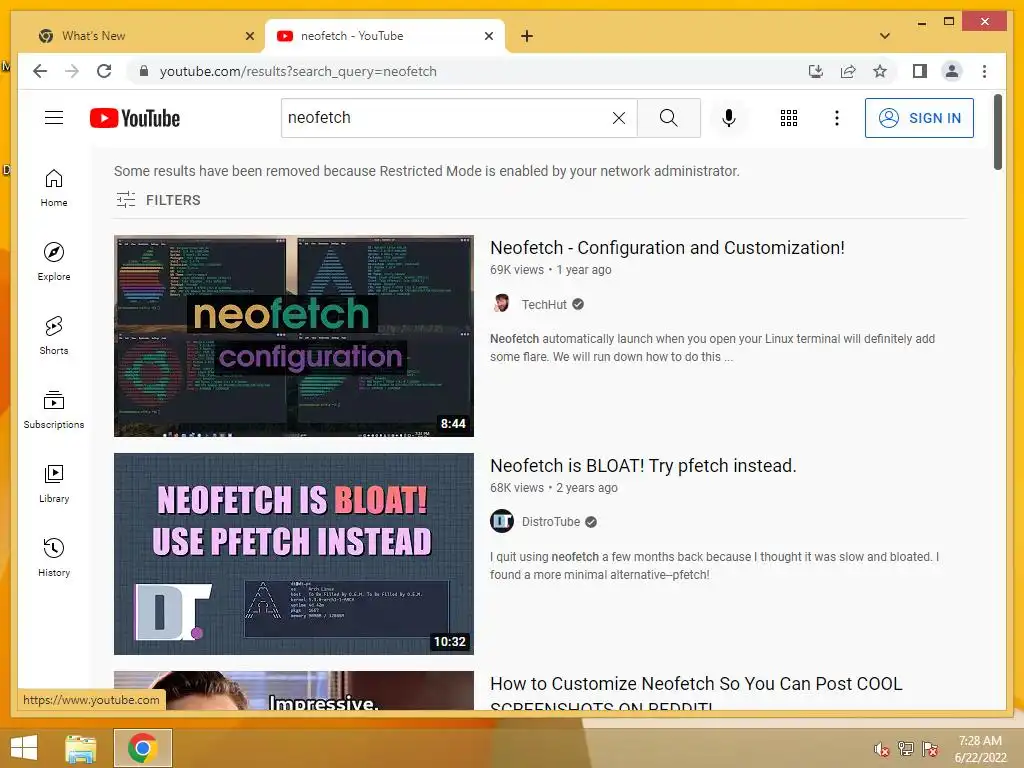This screenshot has height=768, width=1024.
Task: Click the DistroTube video description snippet
Action: coord(714,566)
